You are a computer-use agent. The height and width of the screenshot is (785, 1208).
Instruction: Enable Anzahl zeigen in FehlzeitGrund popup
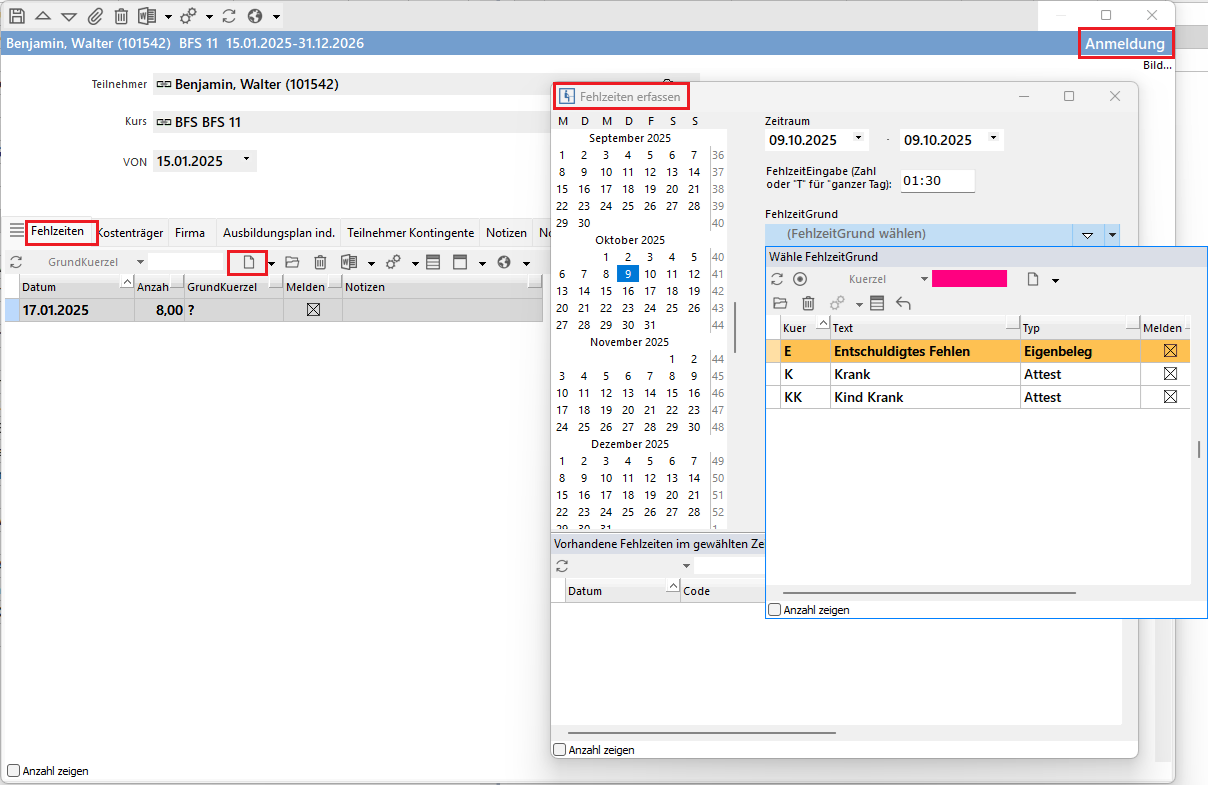774,609
